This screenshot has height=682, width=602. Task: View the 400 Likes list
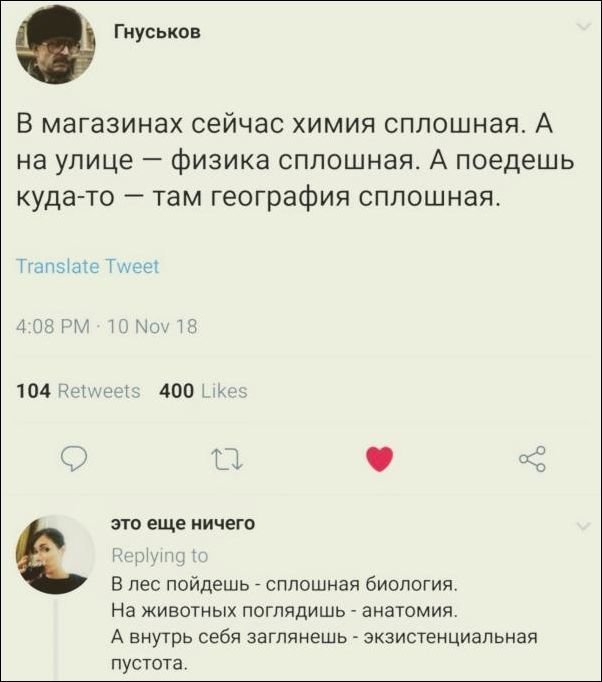[x=203, y=391]
